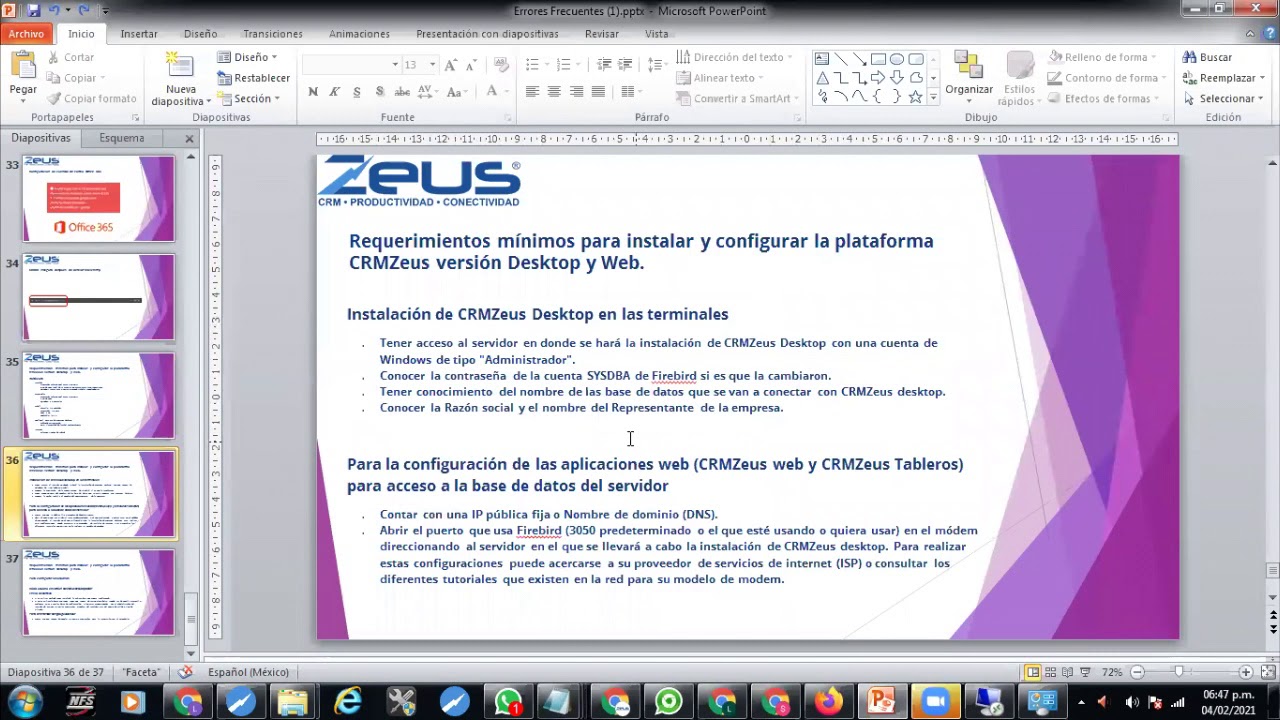1280x720 pixels.
Task: Insert the star shape from the gallery
Action: tap(915, 97)
